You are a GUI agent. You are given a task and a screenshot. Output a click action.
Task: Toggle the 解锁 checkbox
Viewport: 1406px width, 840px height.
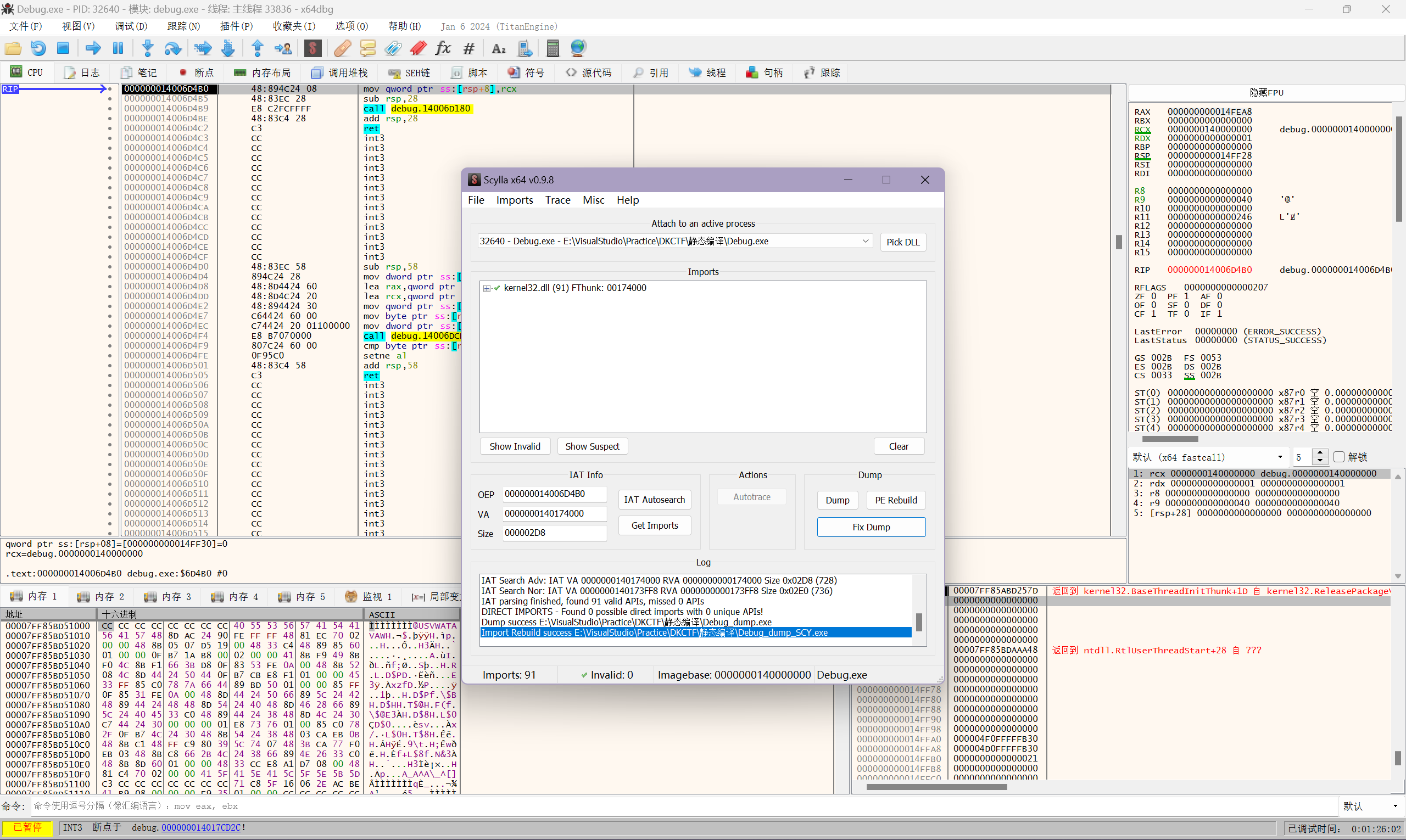pyautogui.click(x=1338, y=457)
